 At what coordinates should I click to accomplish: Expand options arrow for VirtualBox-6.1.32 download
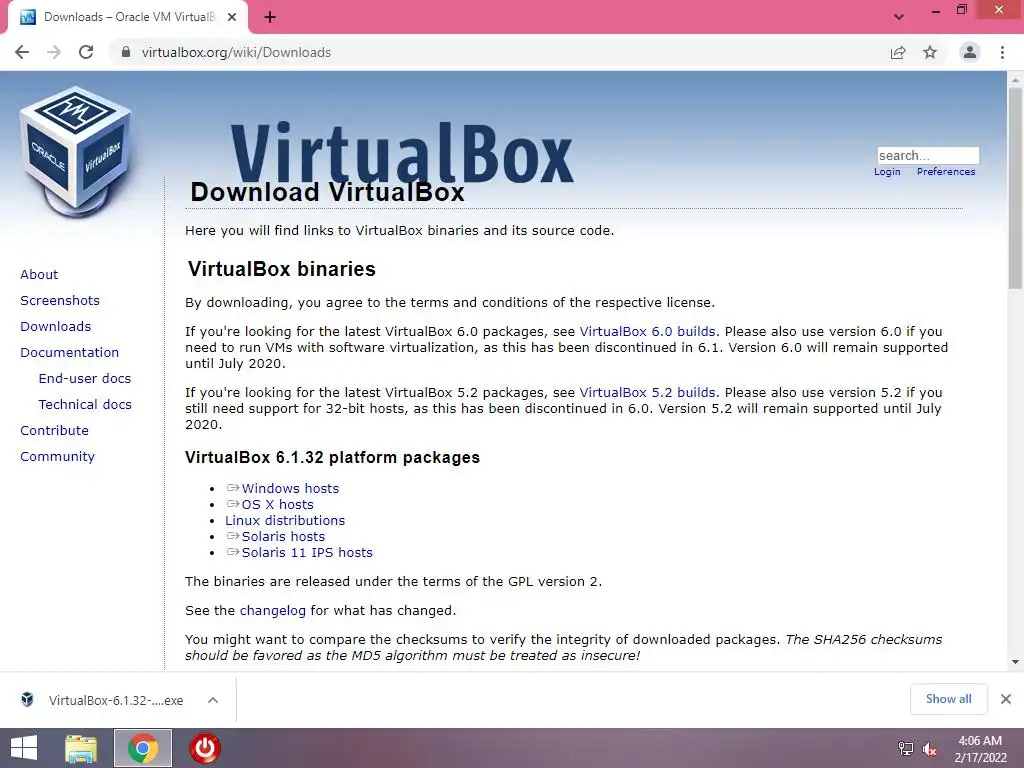[x=212, y=700]
